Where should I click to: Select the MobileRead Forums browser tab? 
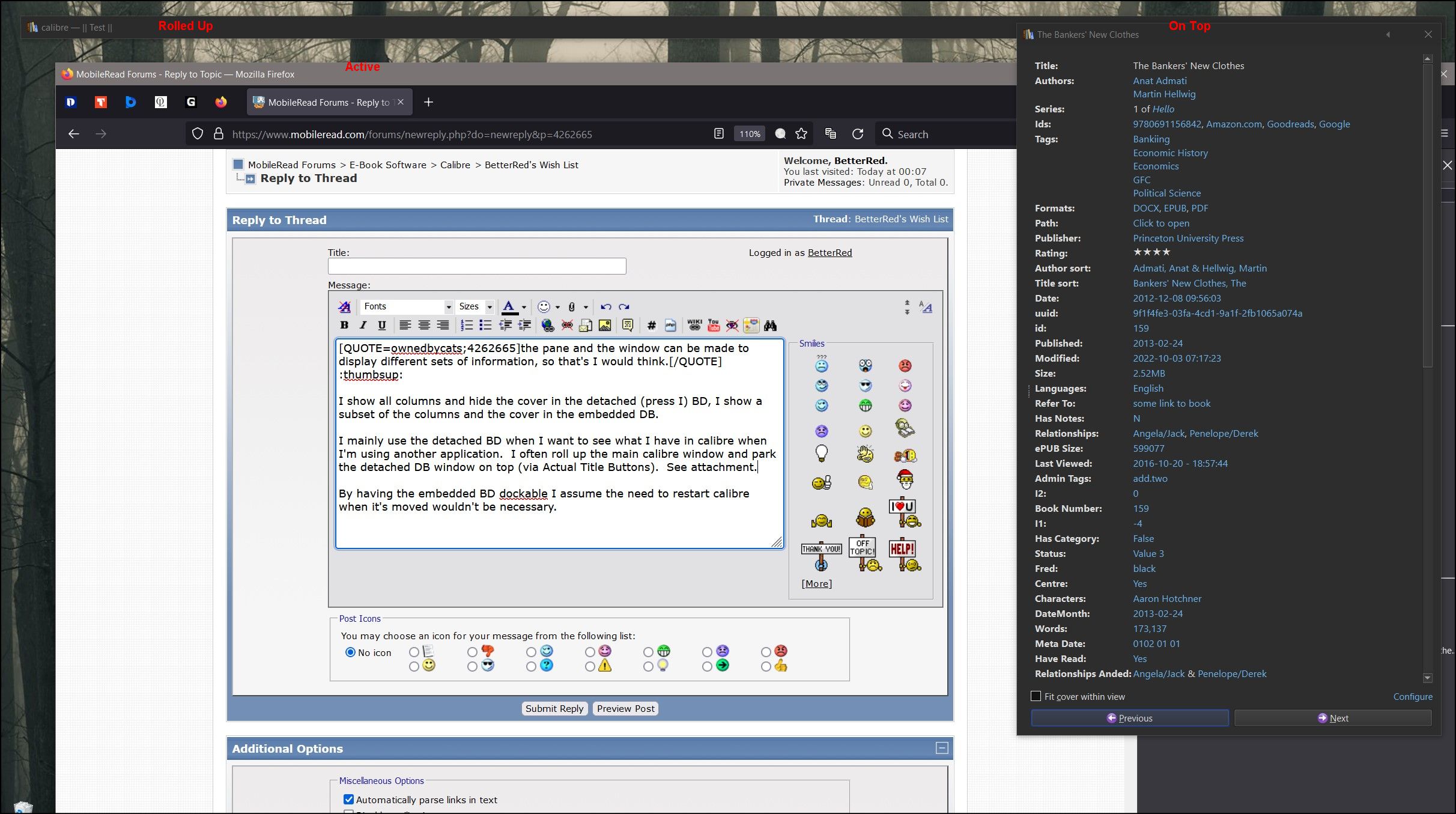(x=328, y=102)
